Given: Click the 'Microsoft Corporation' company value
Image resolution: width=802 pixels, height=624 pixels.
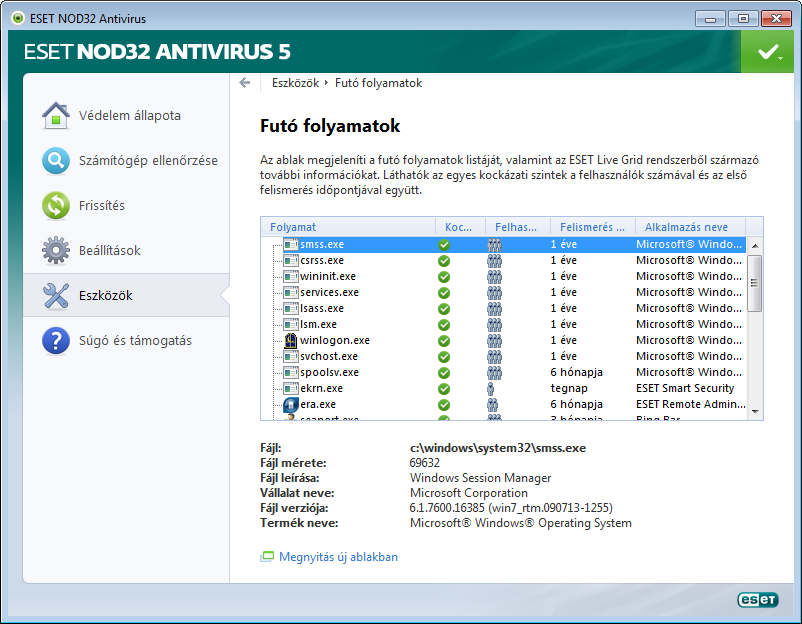Looking at the screenshot, I should (x=469, y=493).
